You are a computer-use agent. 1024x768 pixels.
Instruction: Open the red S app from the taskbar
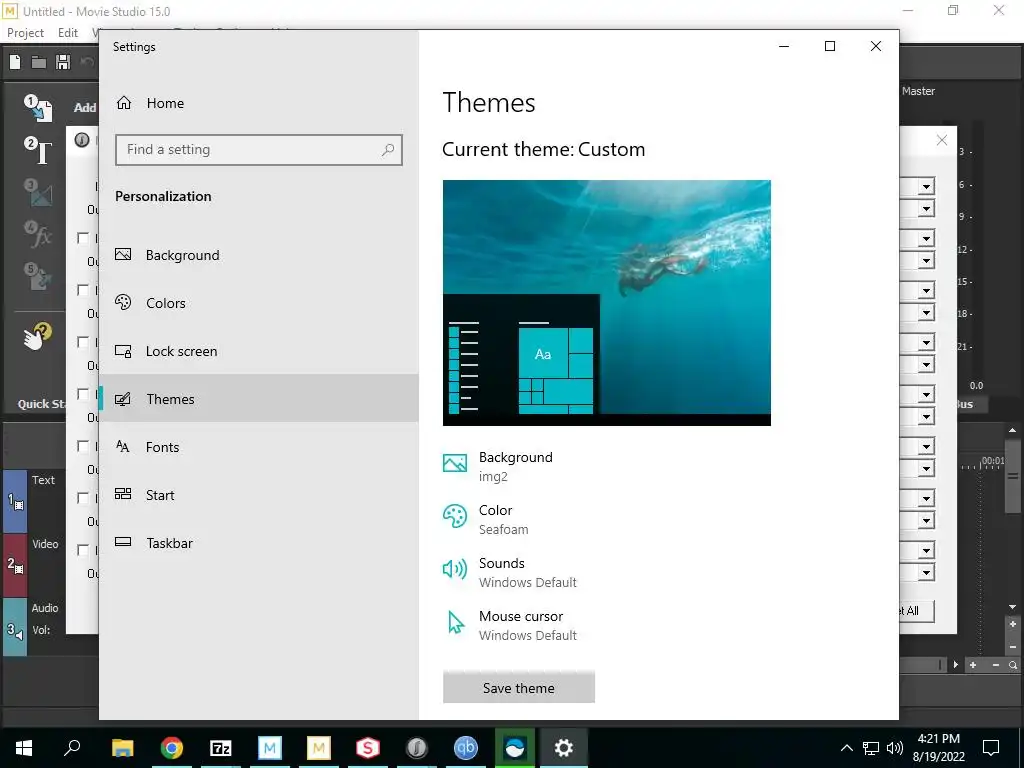368,747
